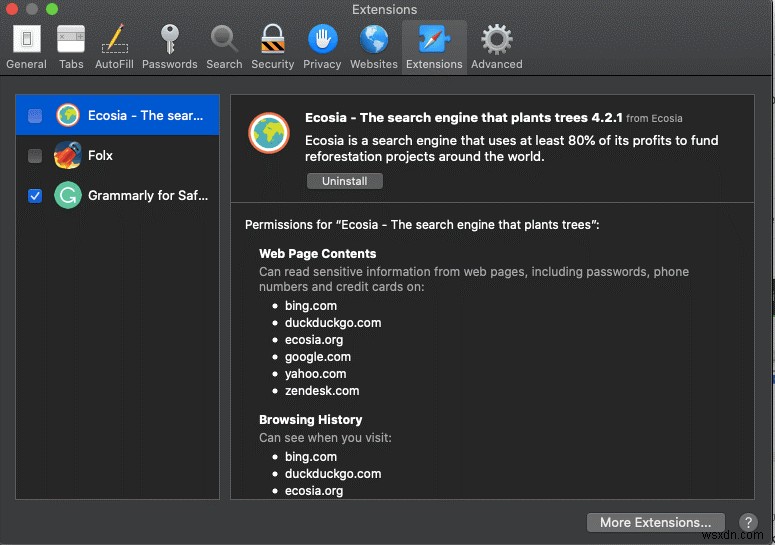The height and width of the screenshot is (545, 775).
Task: Click ecosia.org under Web Page Contents
Action: [x=314, y=340]
